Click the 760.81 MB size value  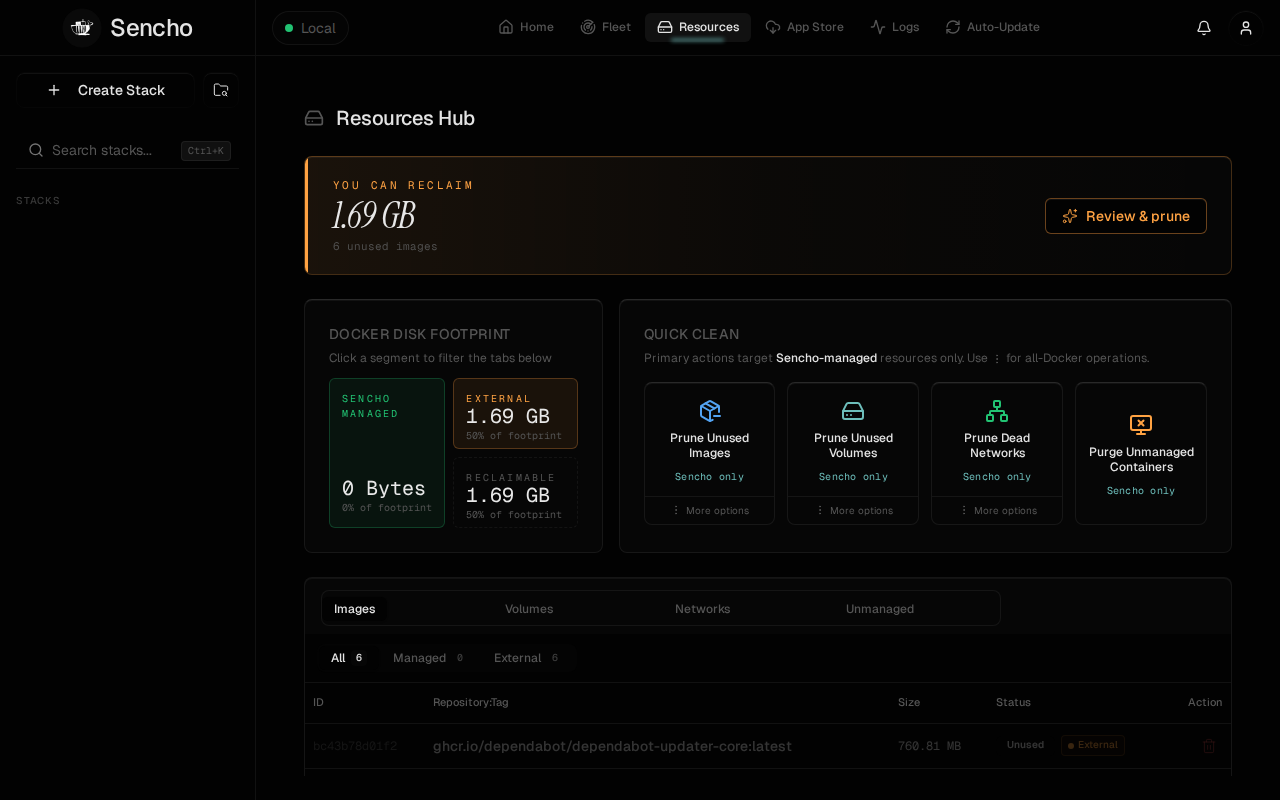tap(929, 746)
